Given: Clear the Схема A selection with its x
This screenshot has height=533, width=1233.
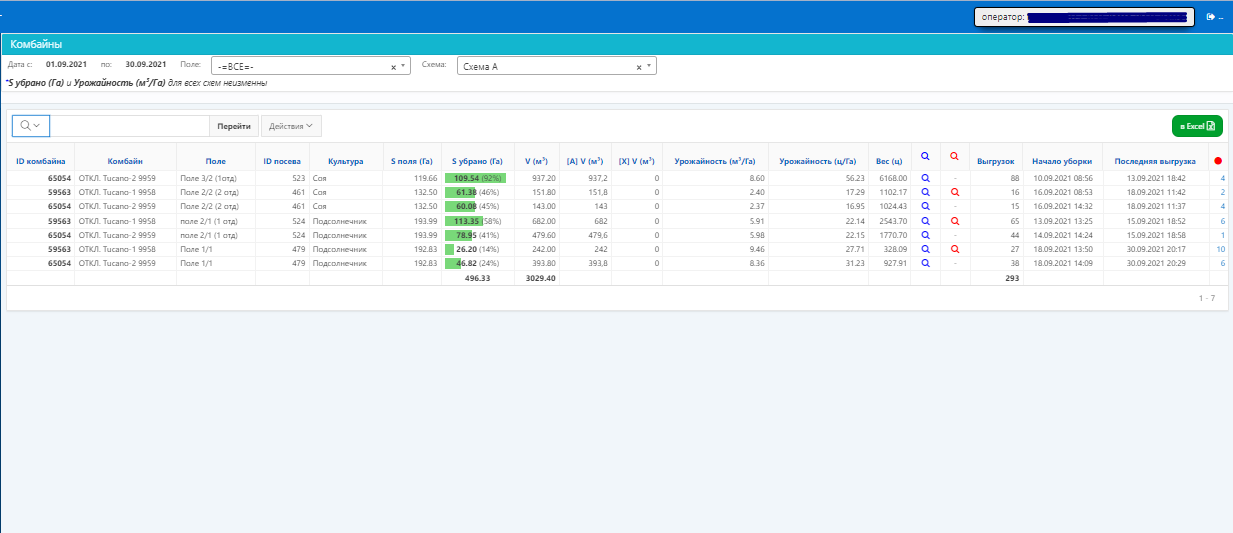Looking at the screenshot, I should 639,66.
